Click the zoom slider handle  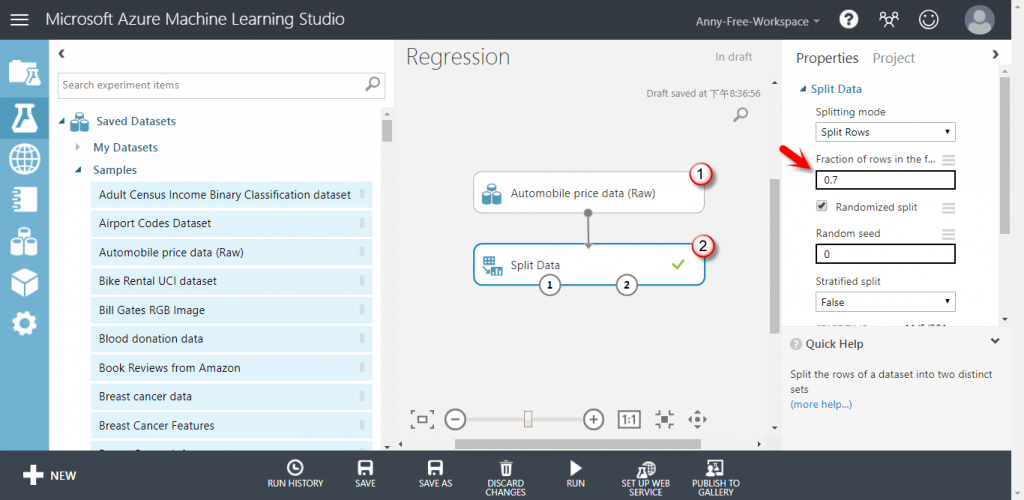pos(528,419)
